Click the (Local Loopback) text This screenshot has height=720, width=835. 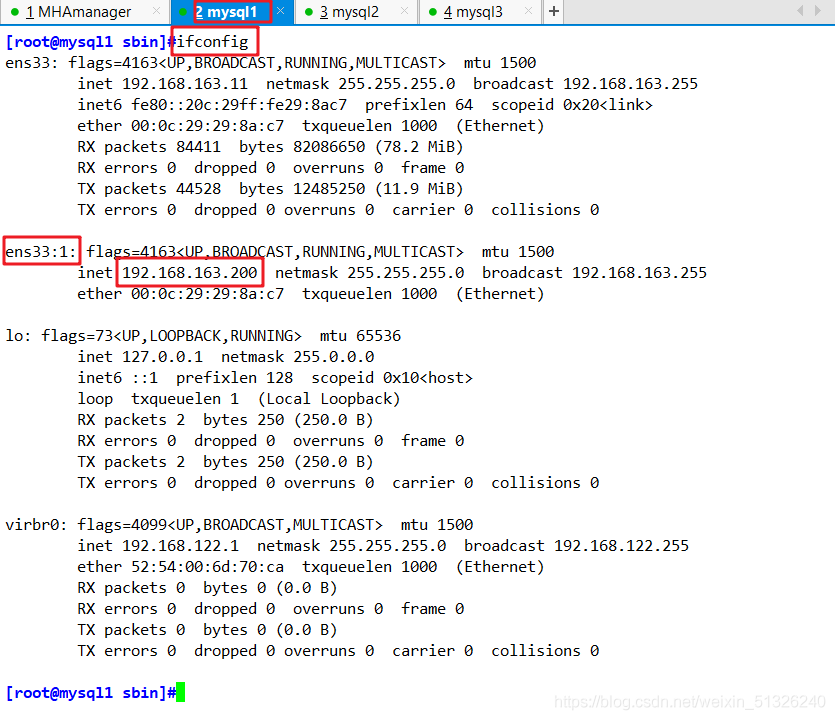coord(329,399)
